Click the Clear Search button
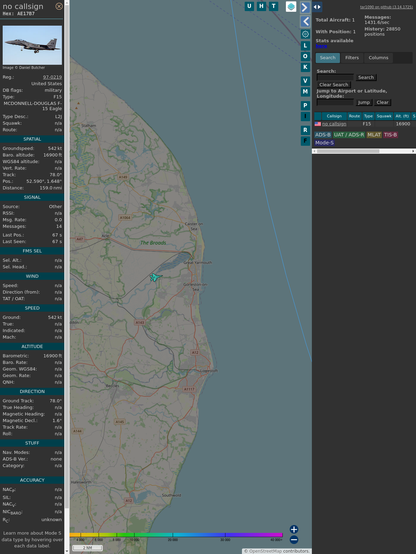Screen dimensions: 416x554 (334, 85)
